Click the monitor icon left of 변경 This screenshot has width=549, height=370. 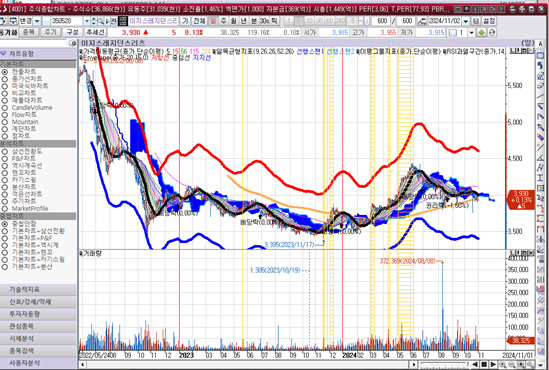pyautogui.click(x=13, y=21)
